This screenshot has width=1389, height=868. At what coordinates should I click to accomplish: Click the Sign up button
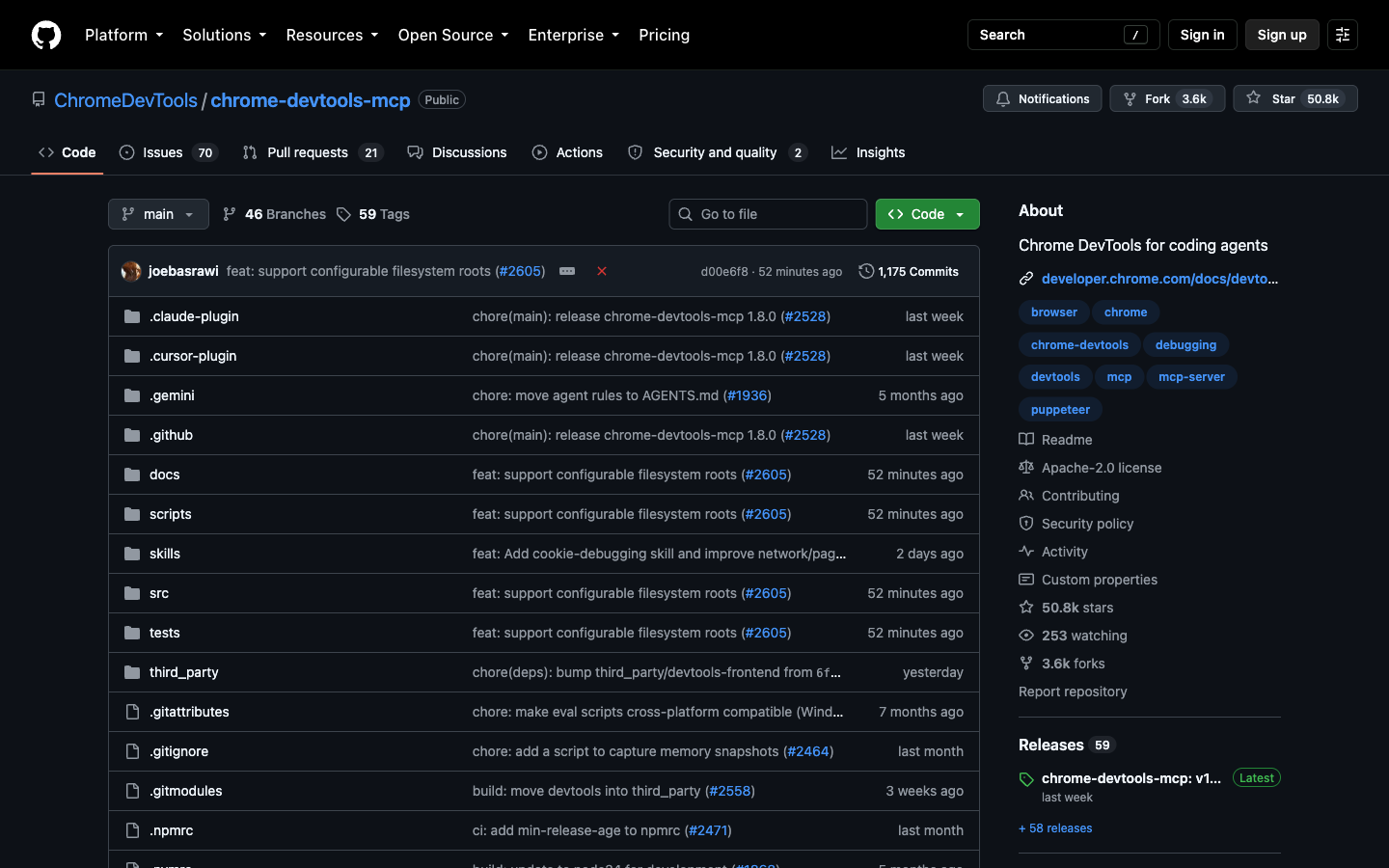click(x=1282, y=35)
